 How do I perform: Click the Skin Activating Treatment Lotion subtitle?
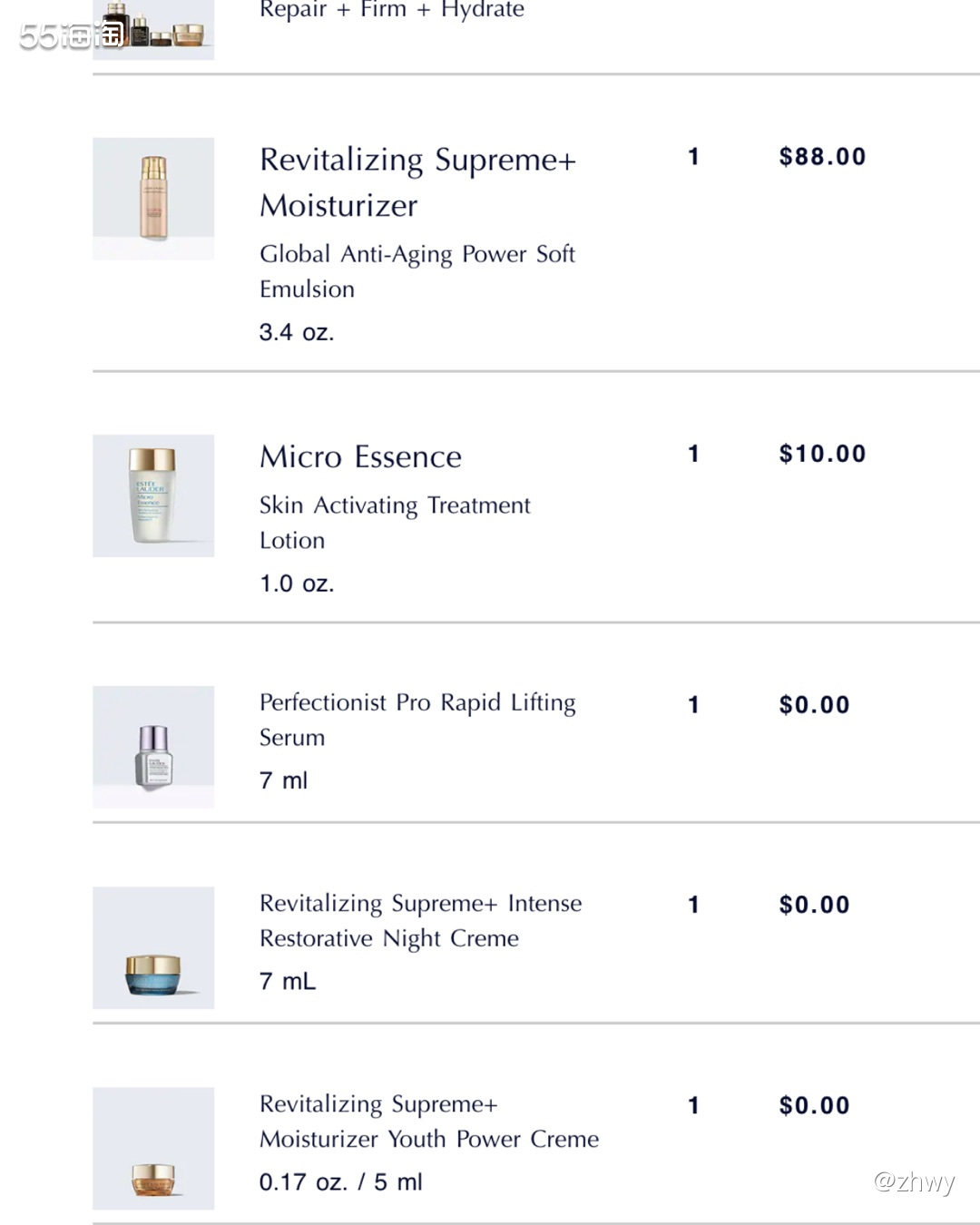pyautogui.click(x=395, y=523)
